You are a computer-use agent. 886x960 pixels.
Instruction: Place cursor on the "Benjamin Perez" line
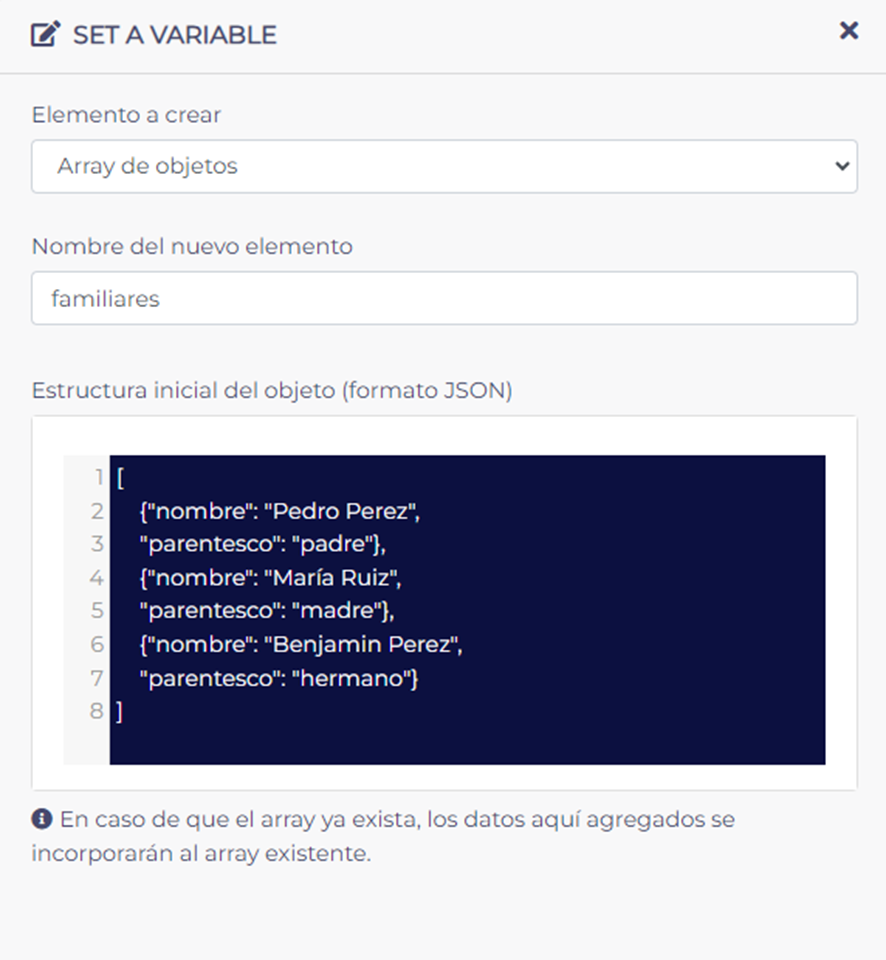pos(301,645)
